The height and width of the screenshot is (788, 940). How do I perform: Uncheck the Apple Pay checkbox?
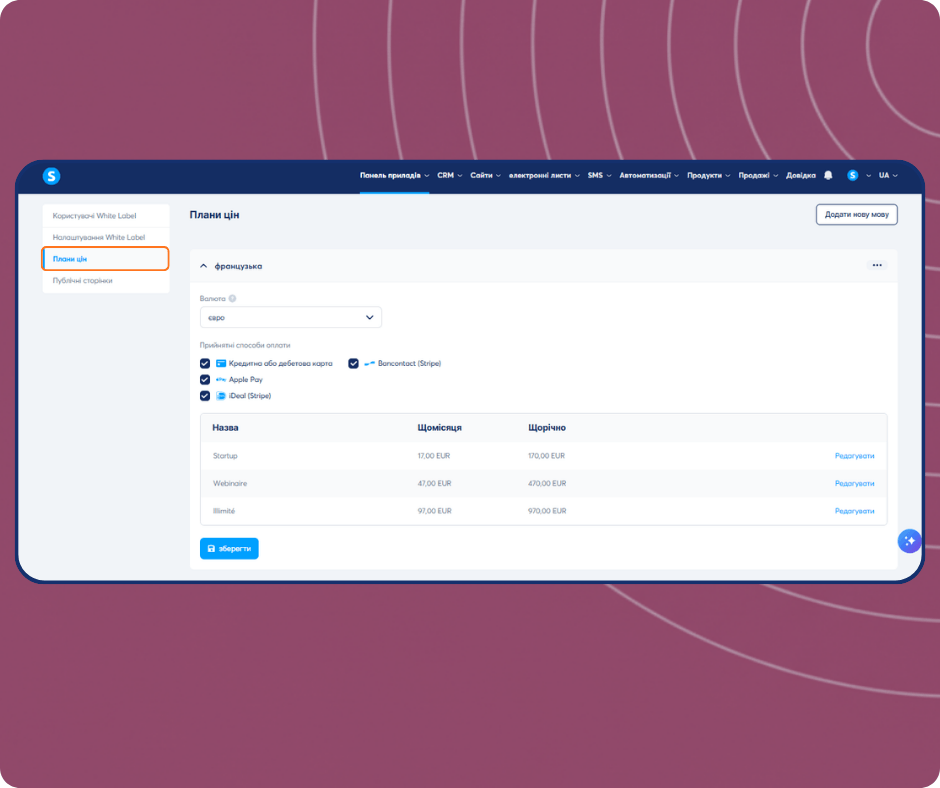tap(205, 380)
